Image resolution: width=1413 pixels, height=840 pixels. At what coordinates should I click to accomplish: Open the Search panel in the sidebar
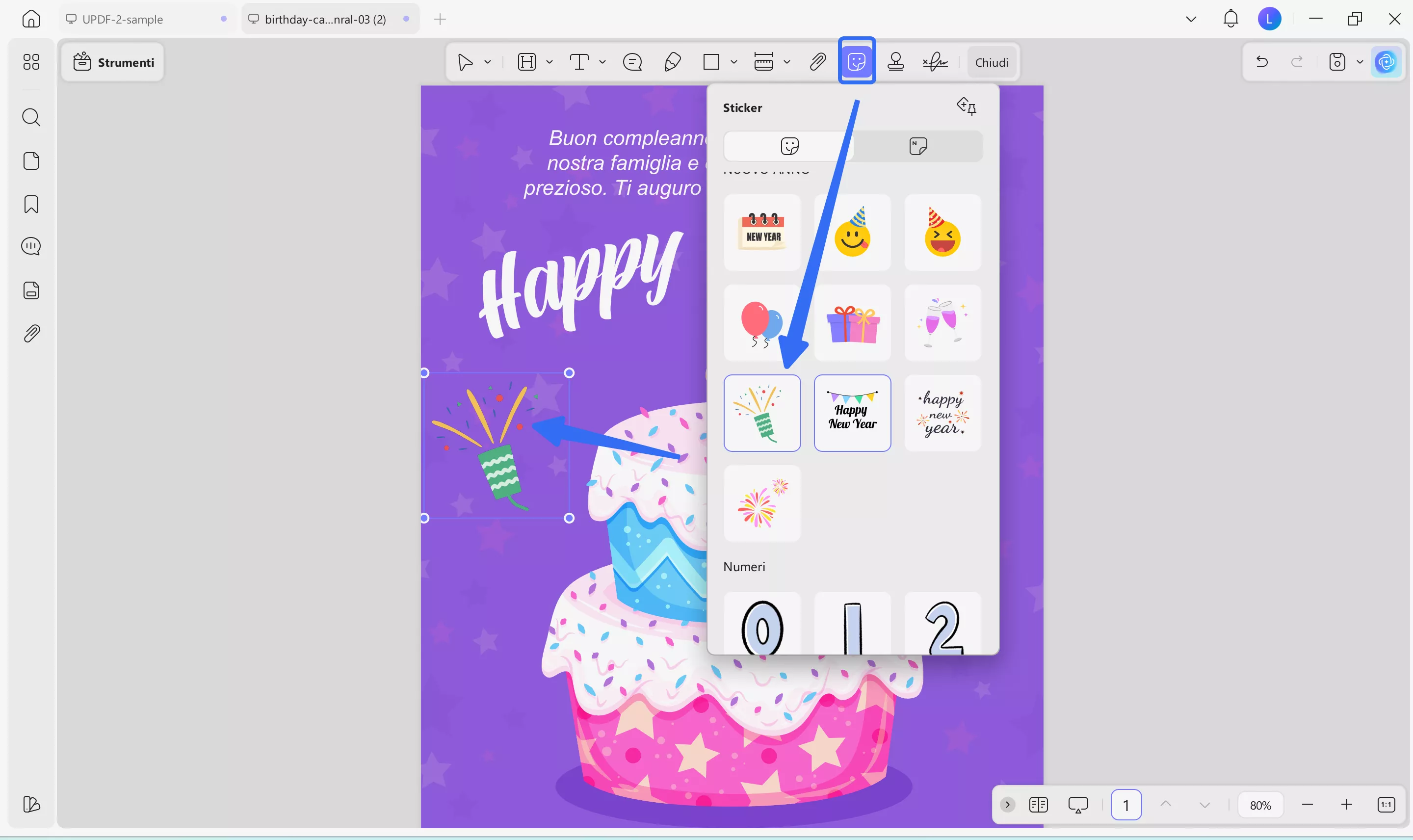pyautogui.click(x=31, y=117)
